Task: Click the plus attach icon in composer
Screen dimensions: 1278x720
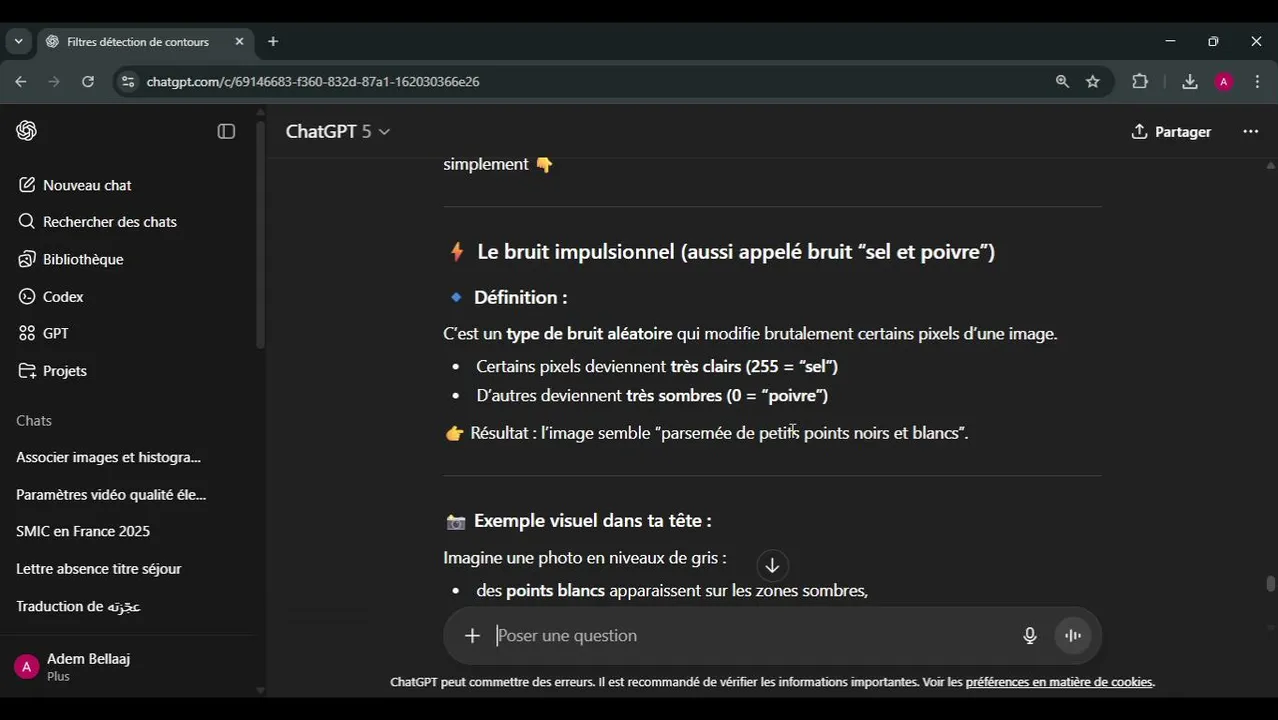Action: [x=472, y=636]
